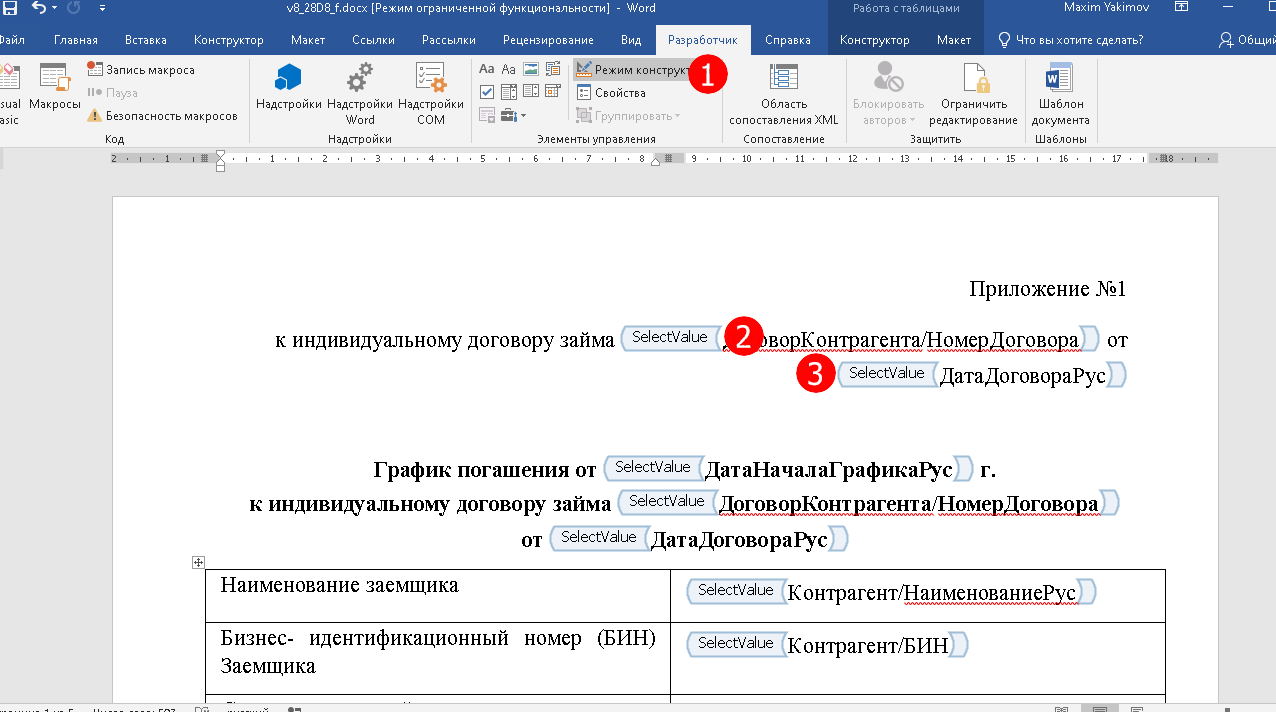Insert a checkbox content control
This screenshot has width=1276, height=712.
tap(487, 92)
